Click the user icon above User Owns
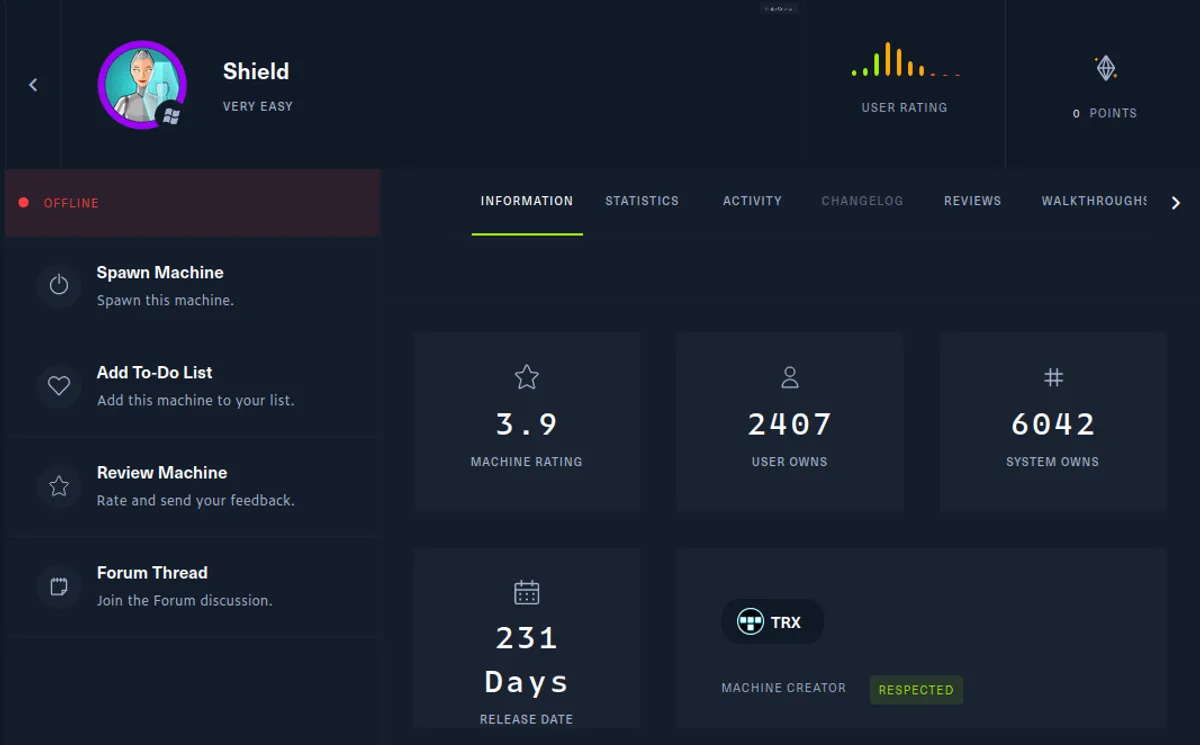The image size is (1200, 745). tap(790, 378)
